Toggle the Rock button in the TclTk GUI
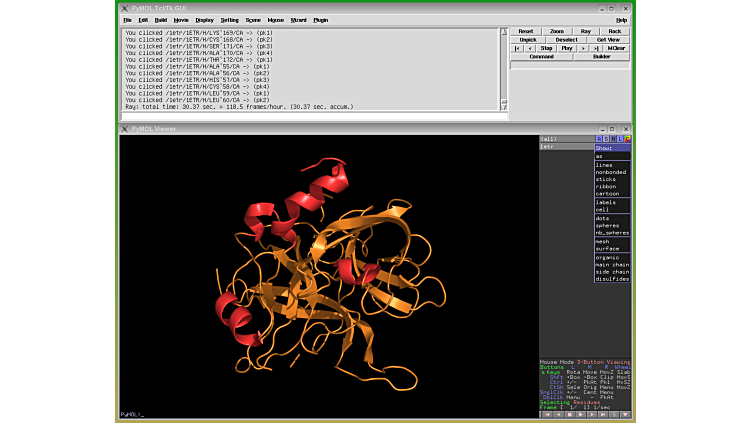 click(615, 31)
